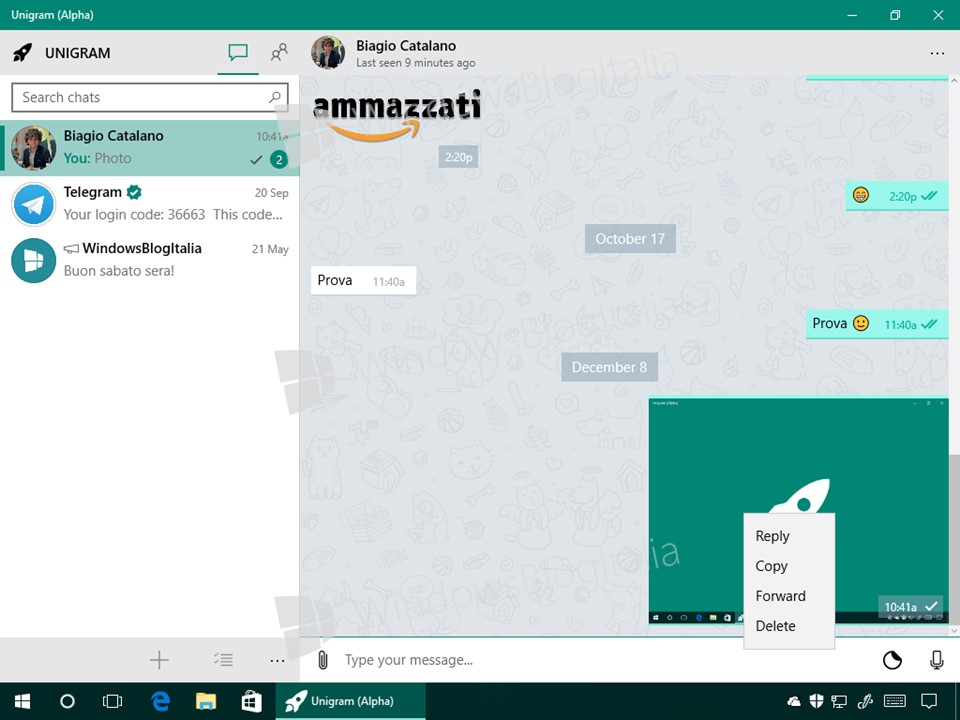Click WindowsBlogItalia's avatar icon
The image size is (960, 720).
(x=34, y=261)
